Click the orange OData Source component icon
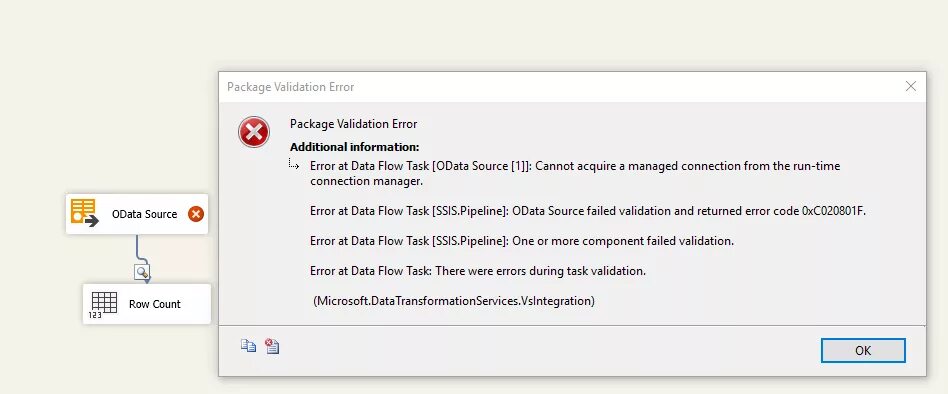The width and height of the screenshot is (948, 394). pyautogui.click(x=85, y=213)
